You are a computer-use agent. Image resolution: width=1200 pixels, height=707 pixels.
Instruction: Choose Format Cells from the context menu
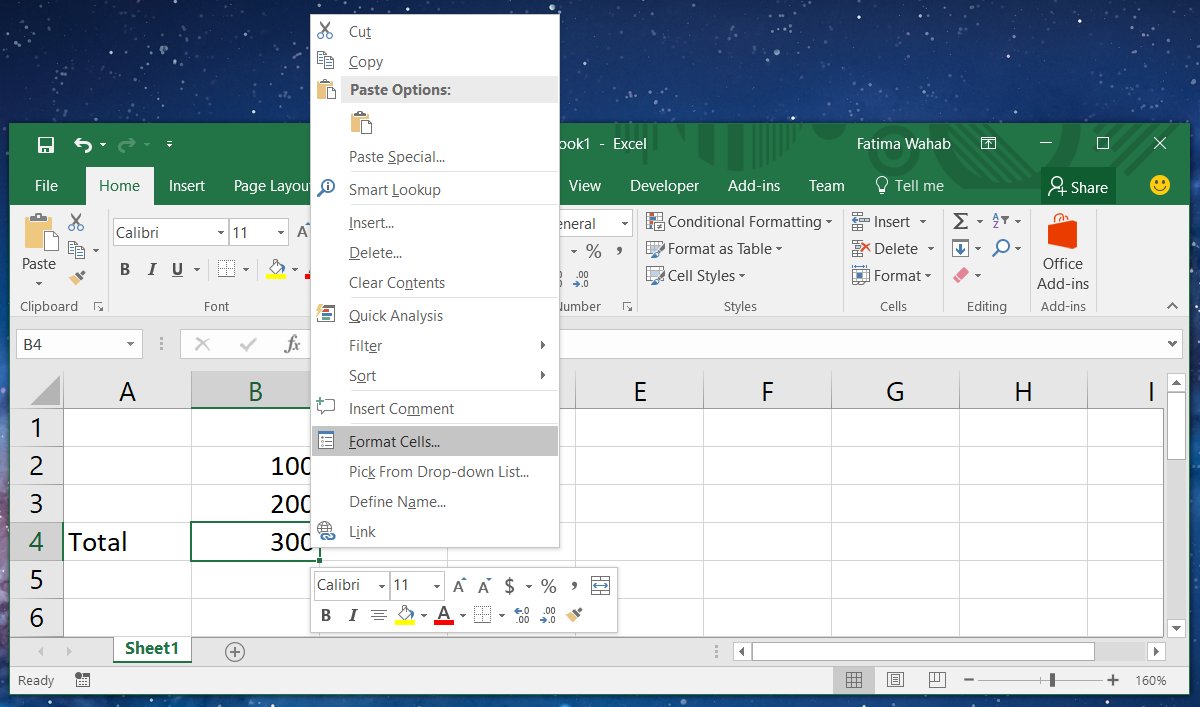(392, 440)
